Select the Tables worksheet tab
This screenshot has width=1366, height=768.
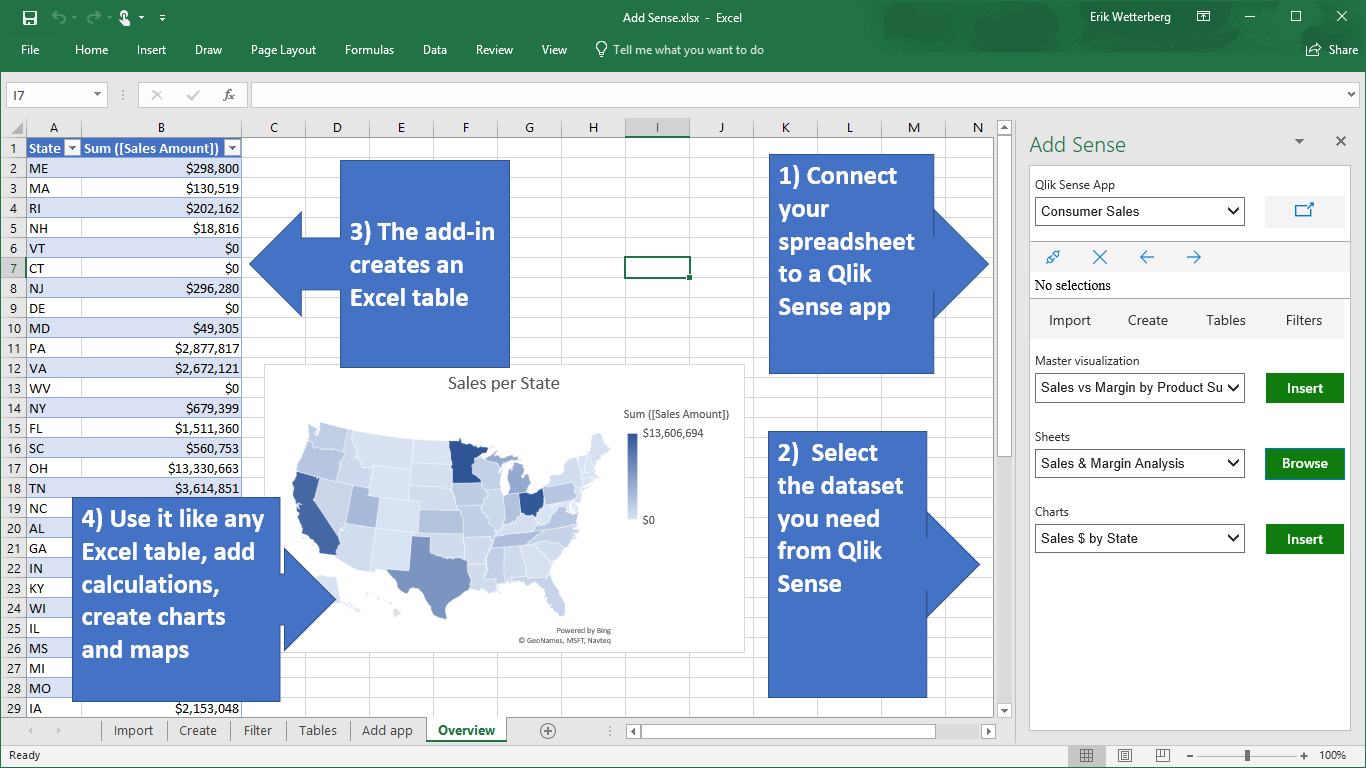pos(318,731)
